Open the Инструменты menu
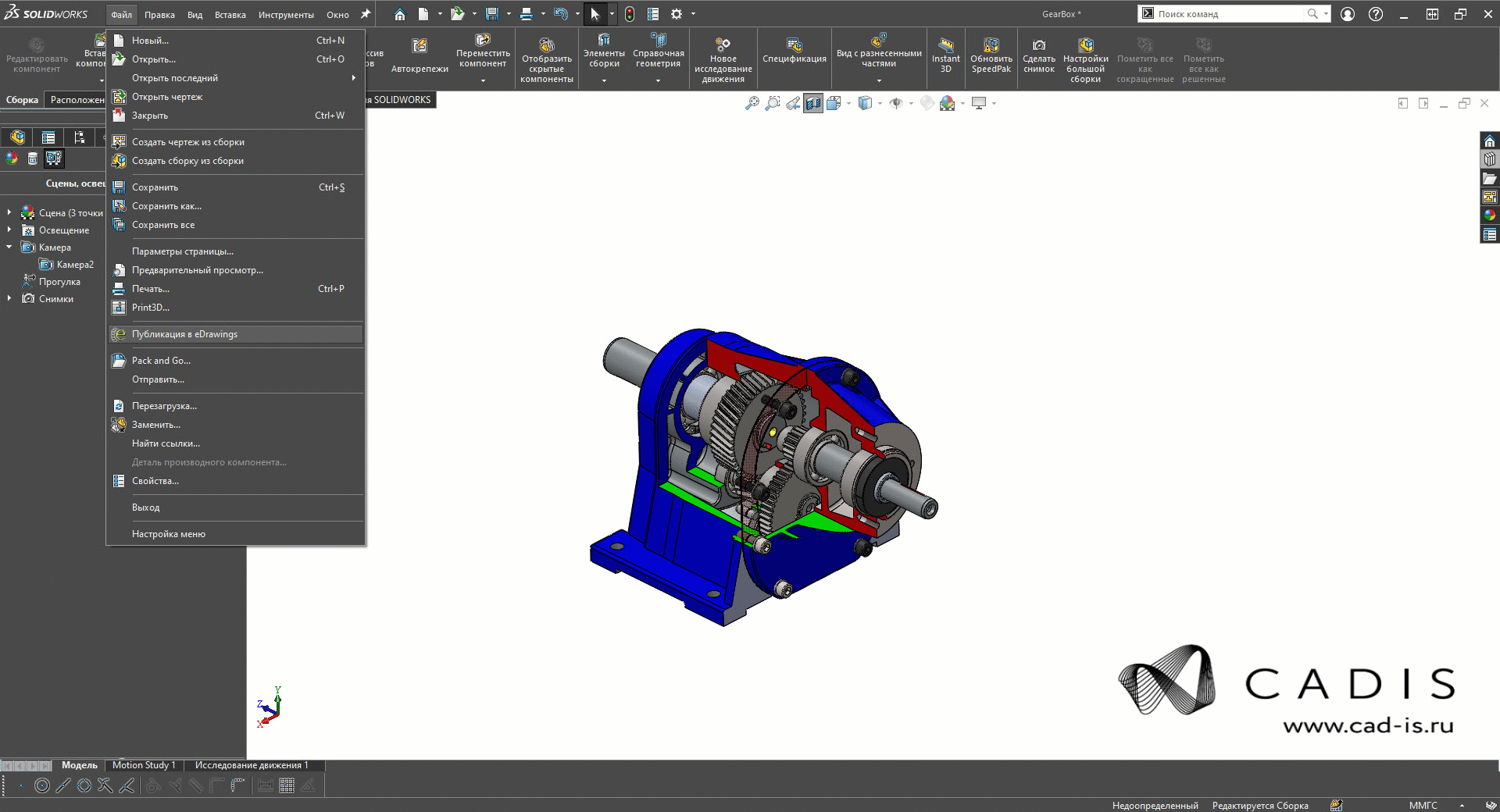Screen dimensions: 1500x812 click(x=286, y=14)
